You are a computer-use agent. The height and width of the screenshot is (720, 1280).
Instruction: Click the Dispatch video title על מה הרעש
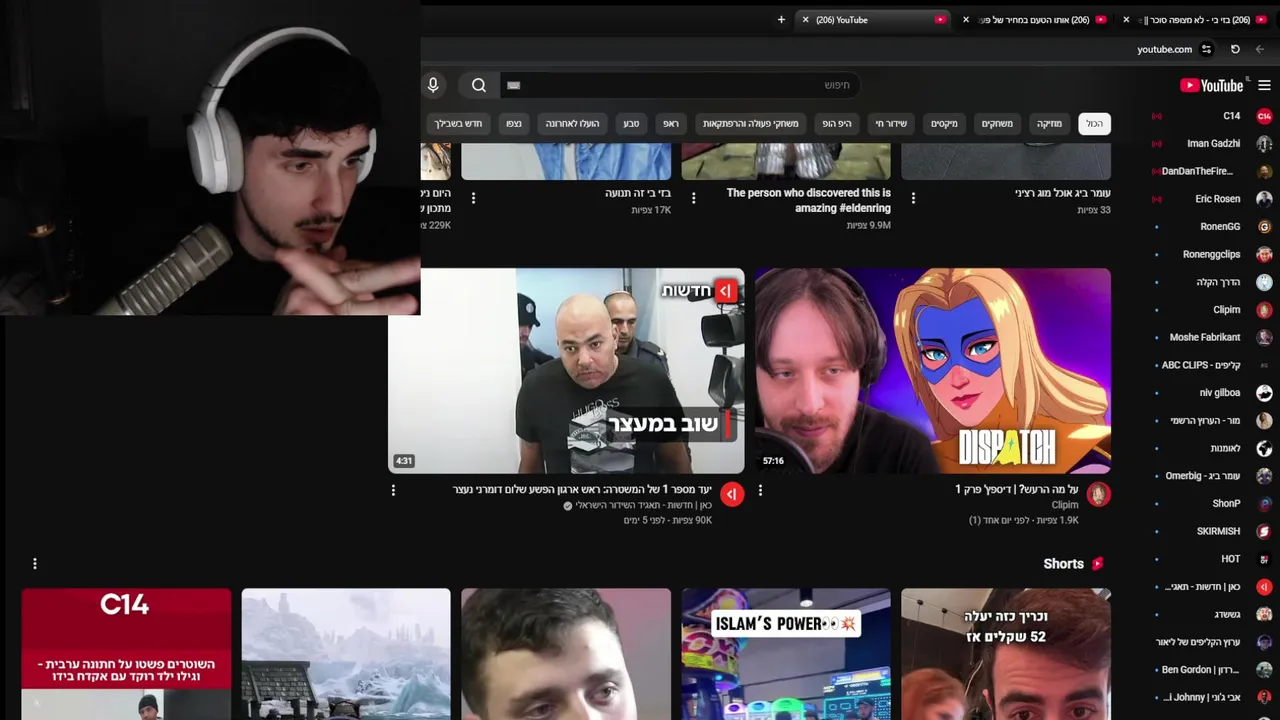pos(1017,489)
